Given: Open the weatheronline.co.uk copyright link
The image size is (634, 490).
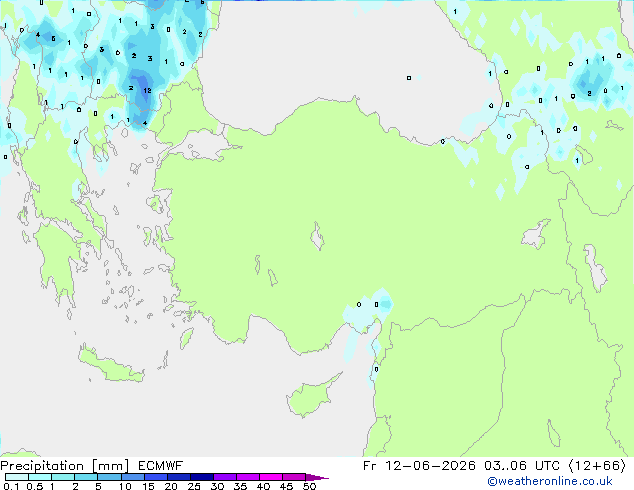Looking at the screenshot, I should pyautogui.click(x=550, y=481).
